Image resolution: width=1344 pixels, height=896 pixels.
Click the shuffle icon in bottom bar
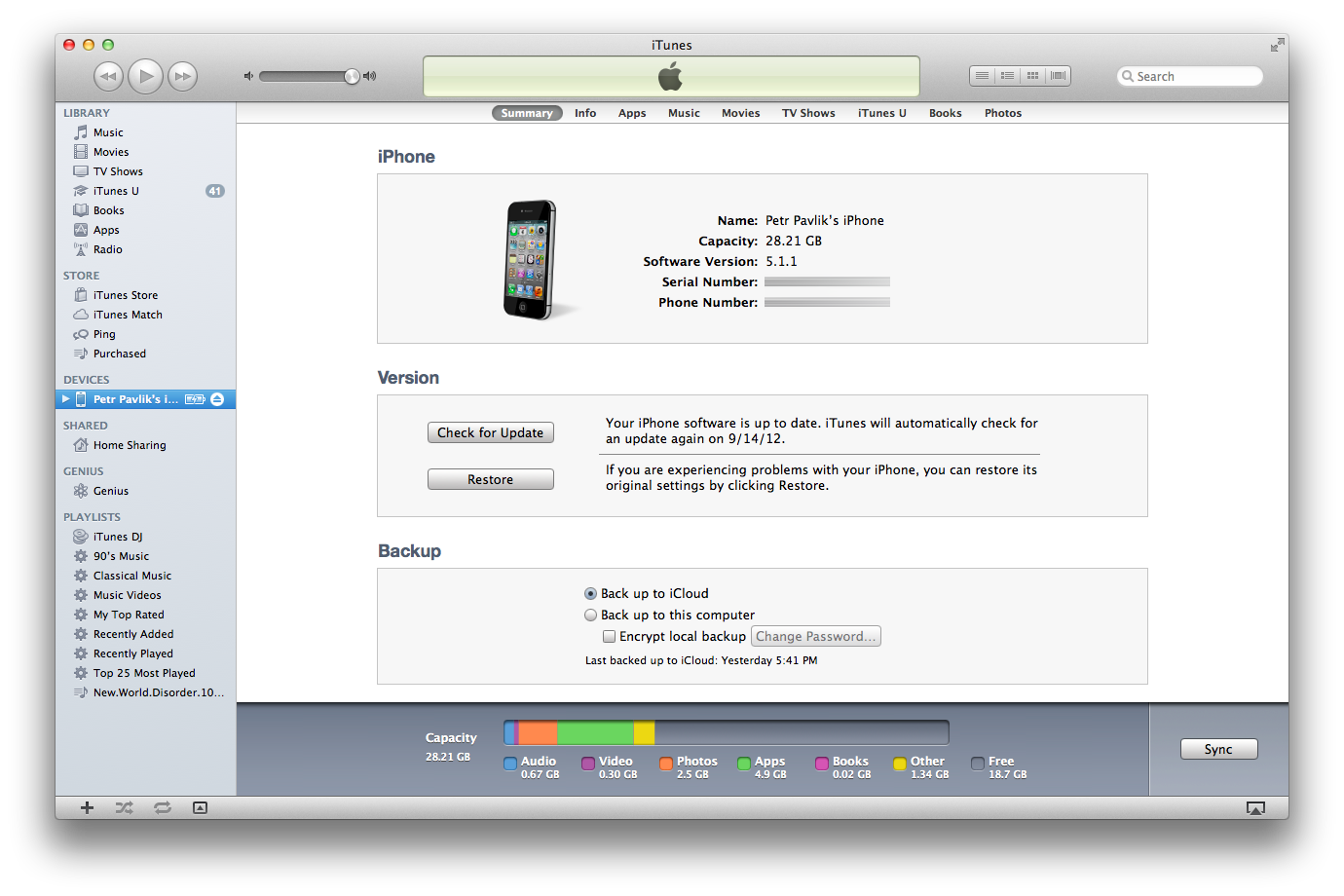click(124, 807)
